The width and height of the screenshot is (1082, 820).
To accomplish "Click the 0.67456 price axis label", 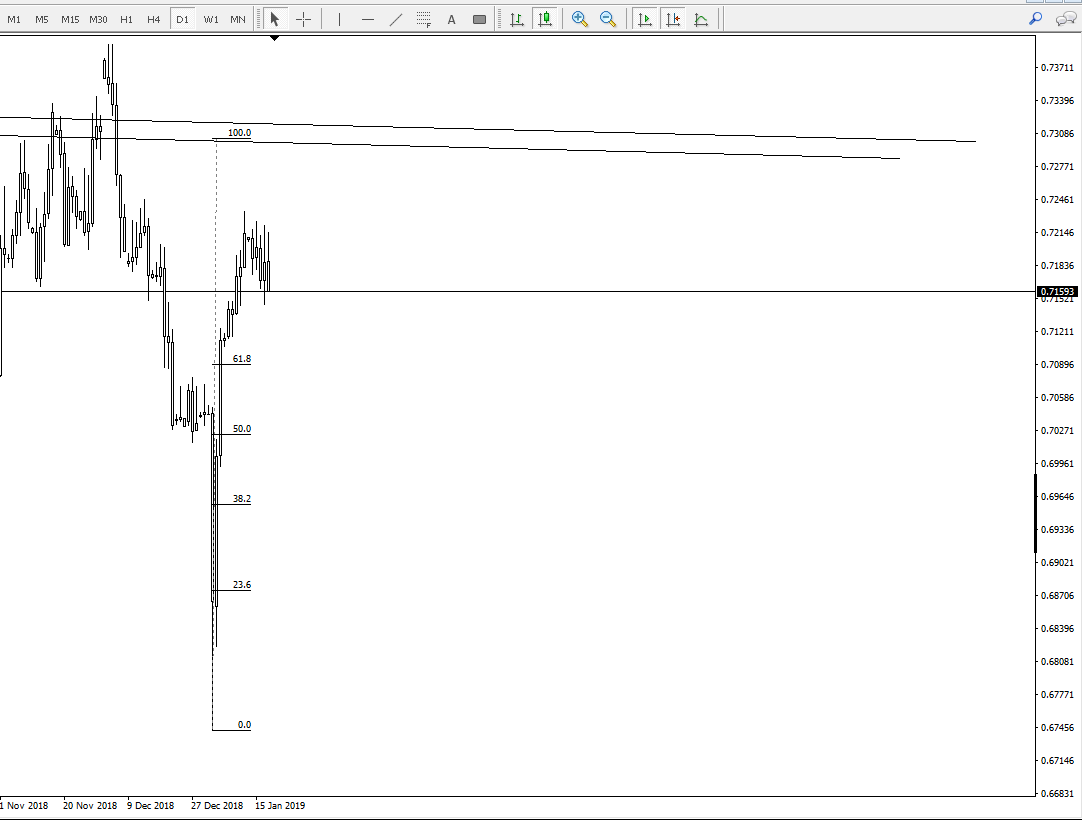I will pyautogui.click(x=1057, y=728).
